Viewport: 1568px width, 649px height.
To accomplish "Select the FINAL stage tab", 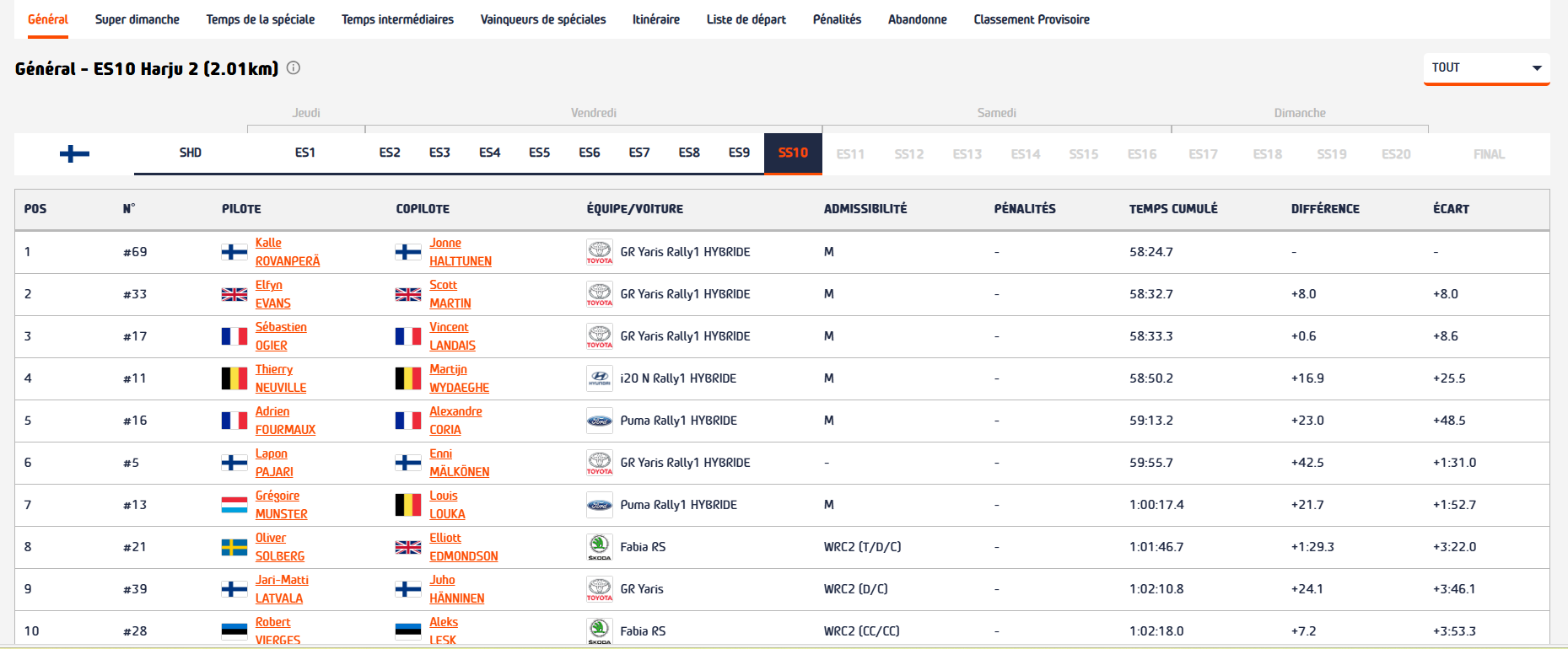I will tap(1489, 154).
